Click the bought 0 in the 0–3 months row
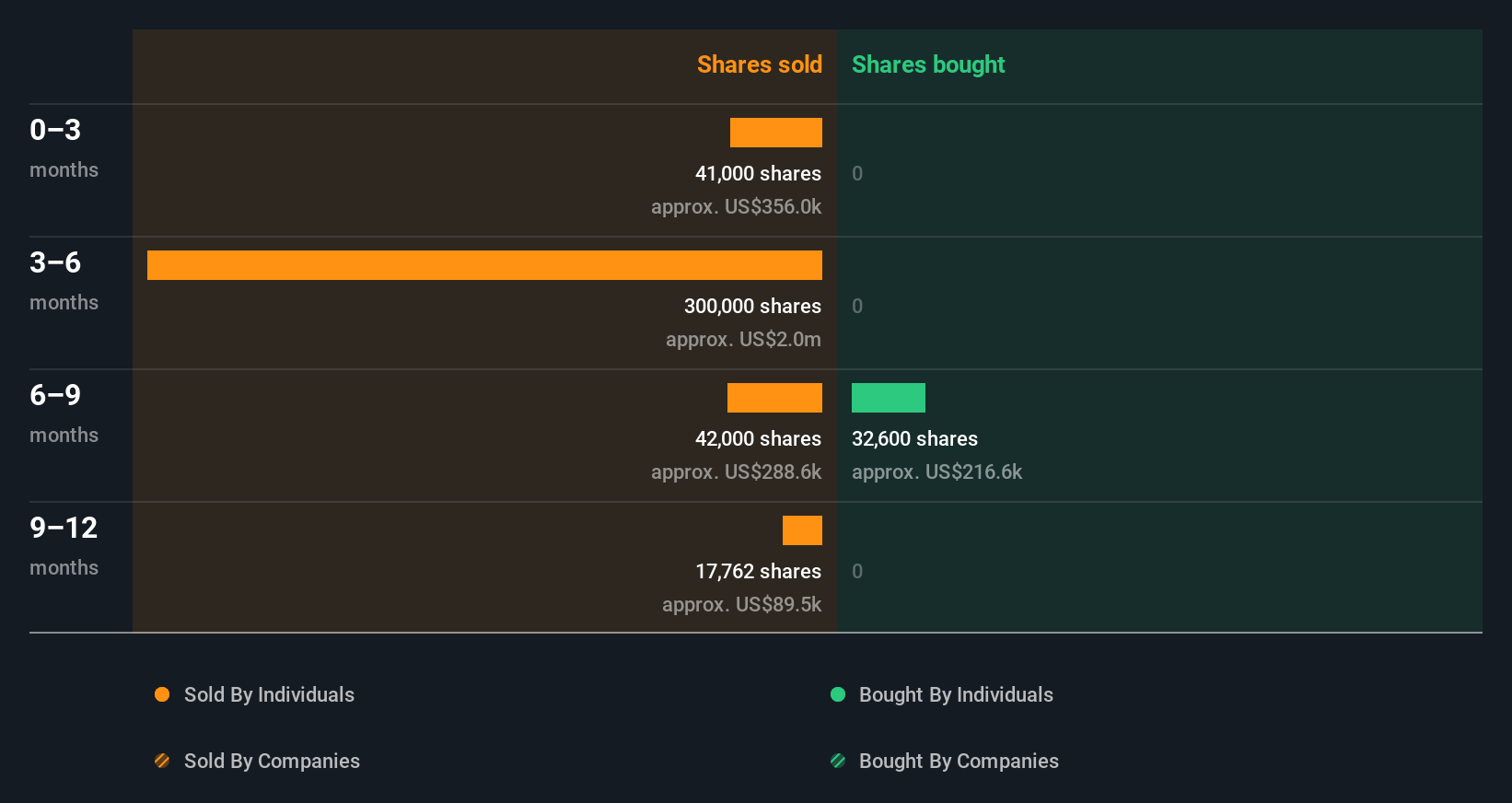This screenshot has width=1512, height=803. click(x=857, y=173)
